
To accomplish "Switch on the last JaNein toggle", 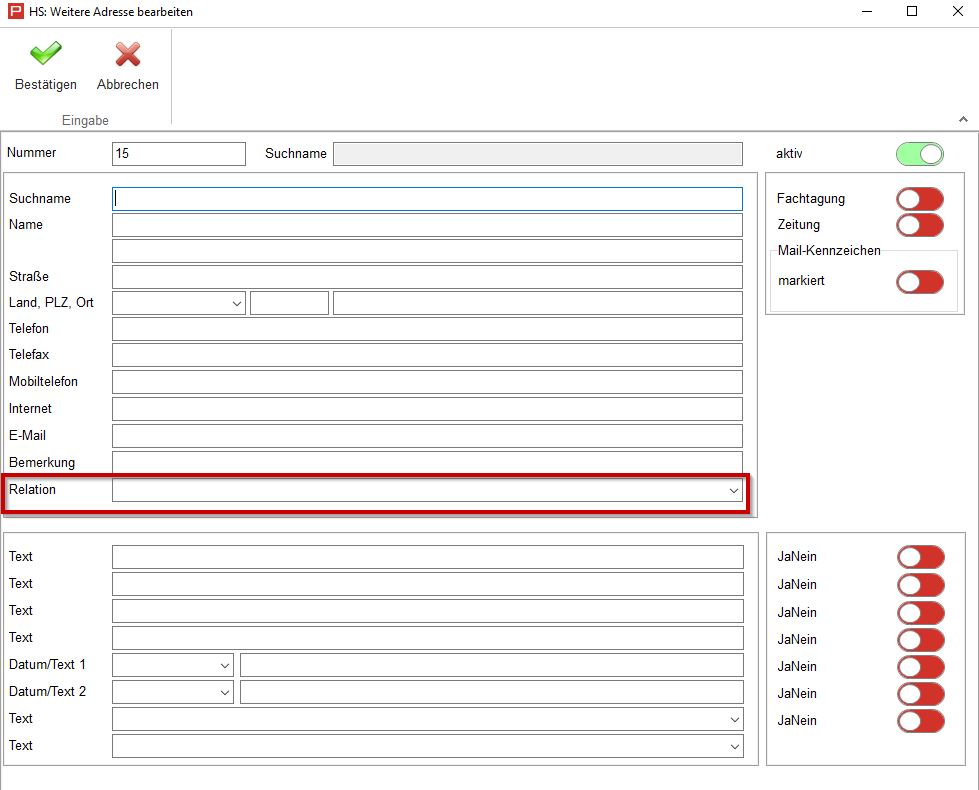I will [x=920, y=721].
